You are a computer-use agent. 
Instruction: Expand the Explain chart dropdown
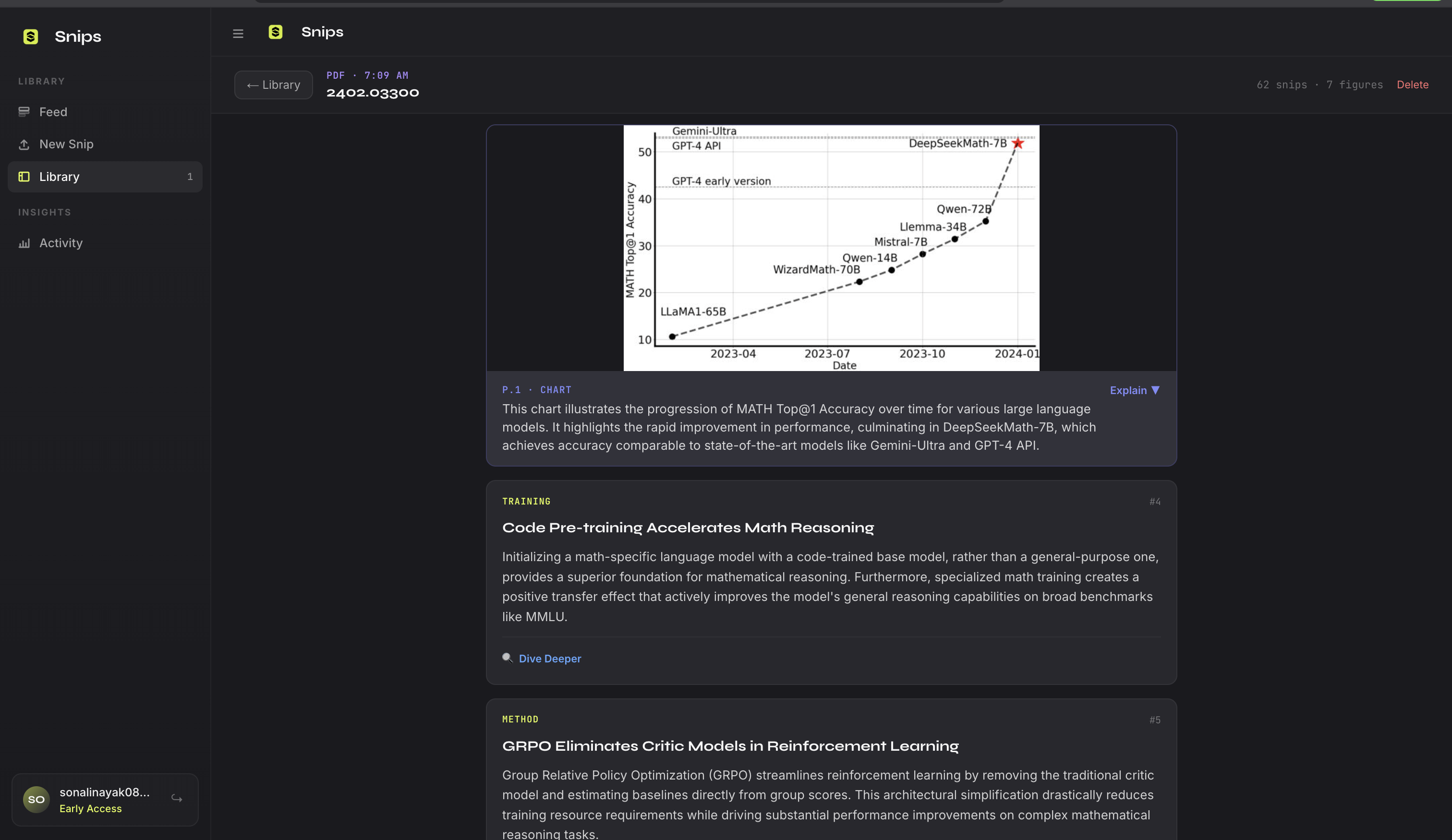pos(1135,390)
